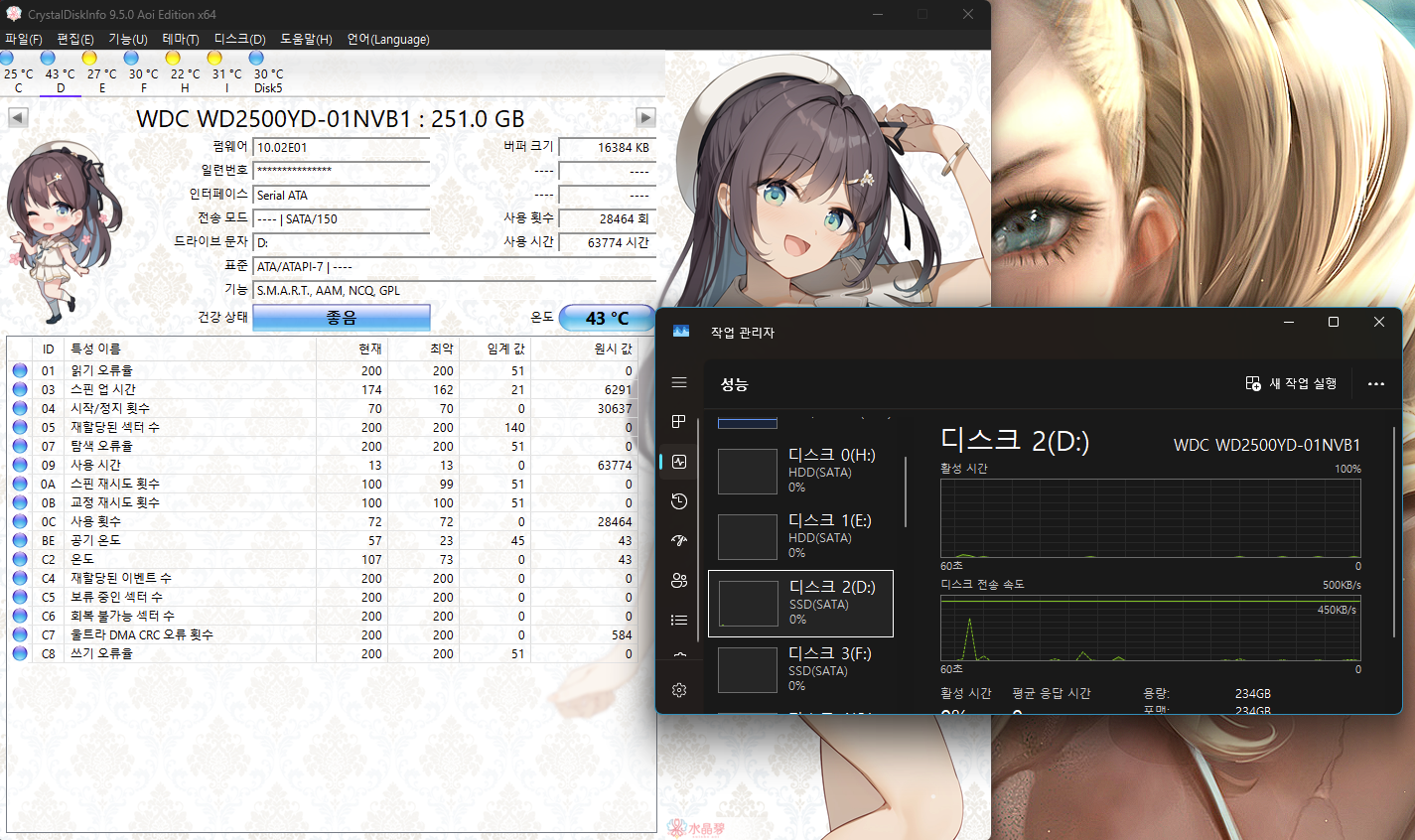
Task: Open Users icon in Task Manager sidebar
Action: (x=679, y=581)
